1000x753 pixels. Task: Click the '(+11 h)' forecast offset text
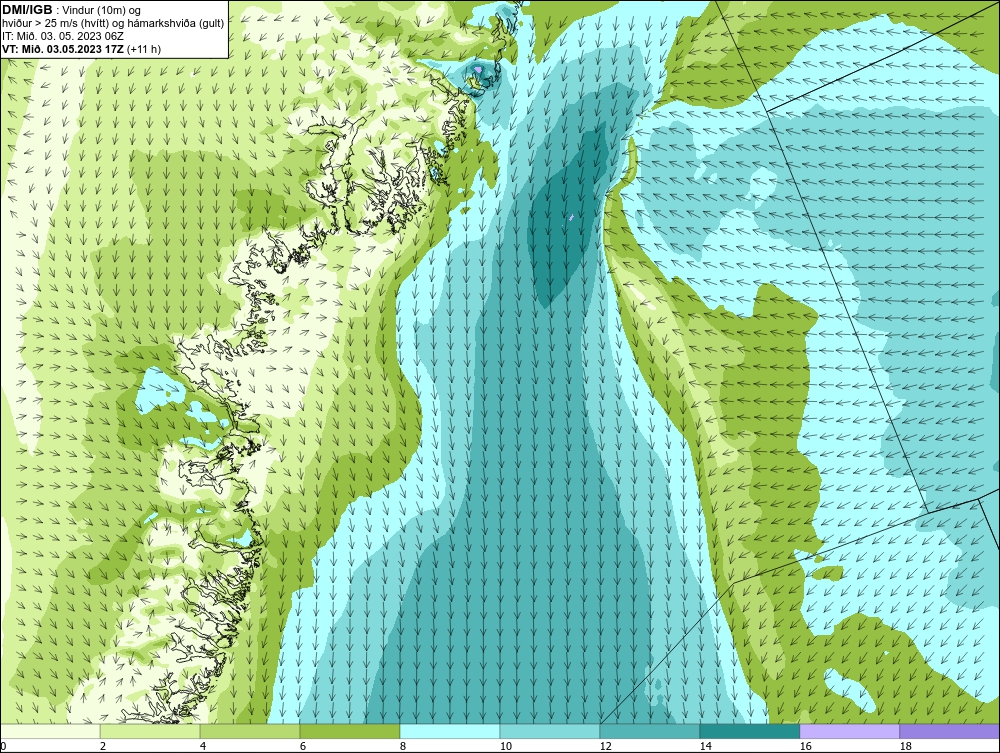pyautogui.click(x=144, y=49)
